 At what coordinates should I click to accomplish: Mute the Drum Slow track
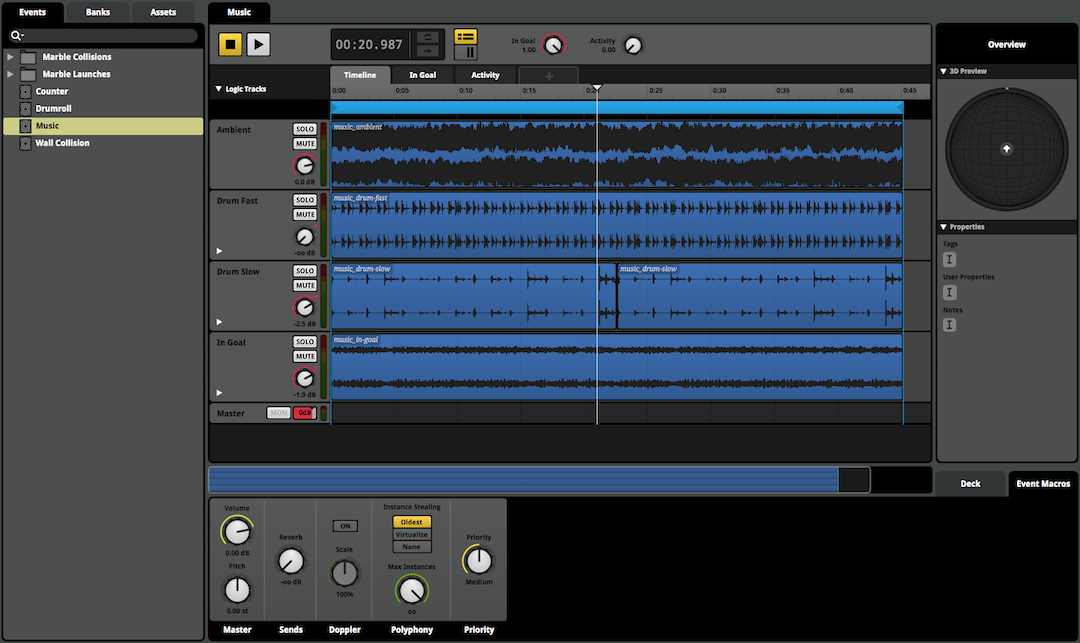click(304, 286)
